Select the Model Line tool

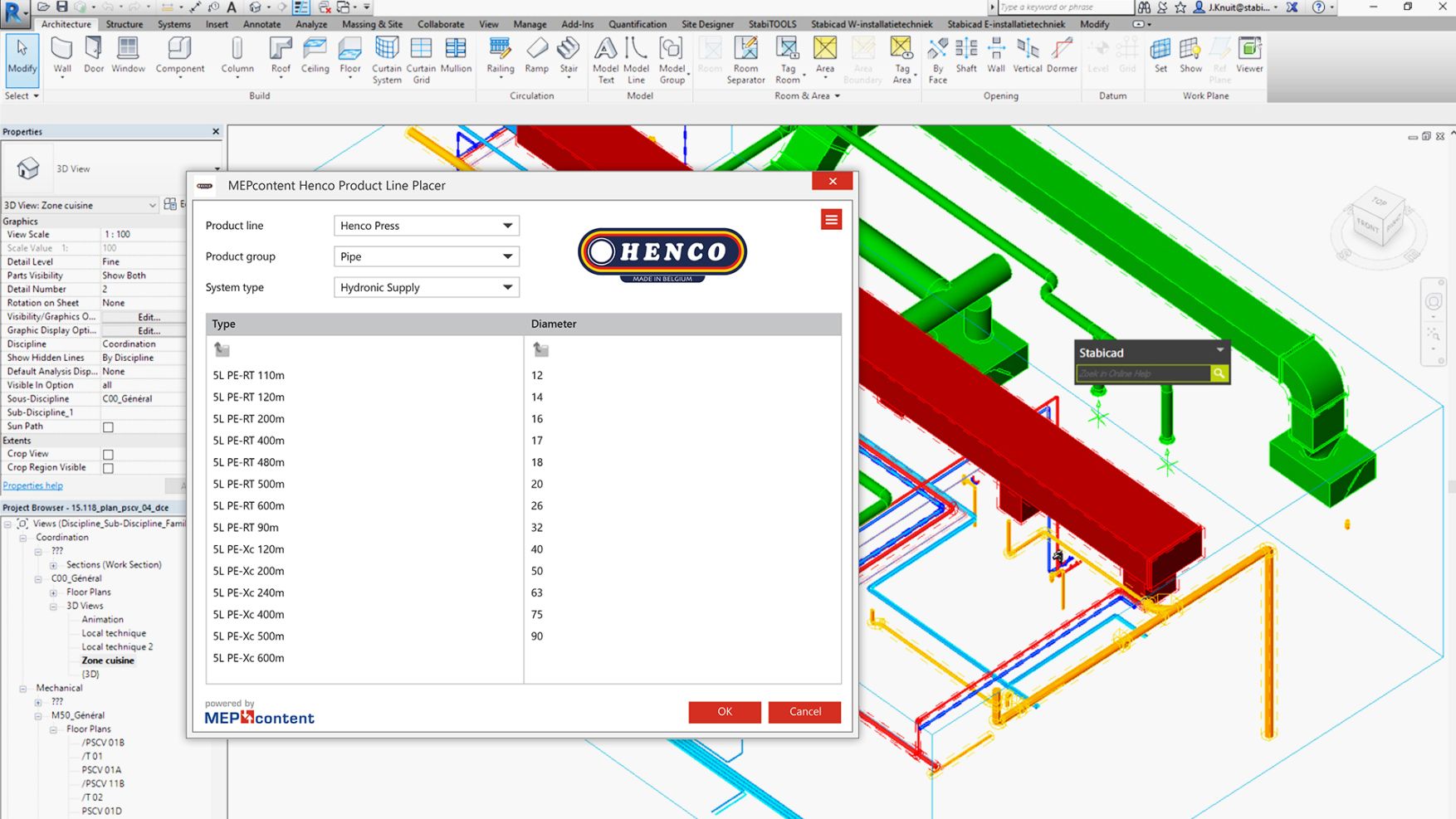636,61
